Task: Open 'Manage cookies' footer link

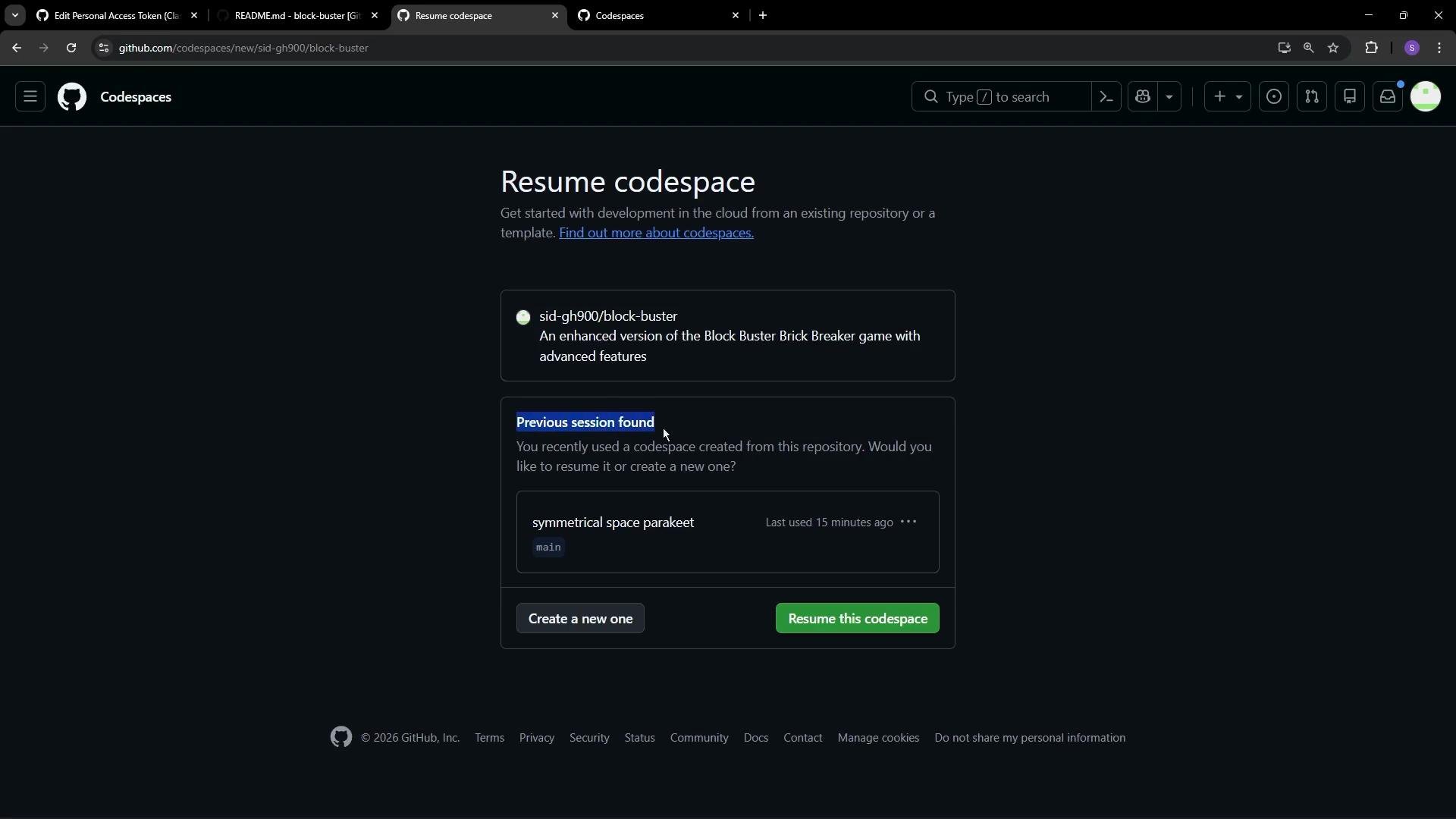Action: tap(878, 738)
